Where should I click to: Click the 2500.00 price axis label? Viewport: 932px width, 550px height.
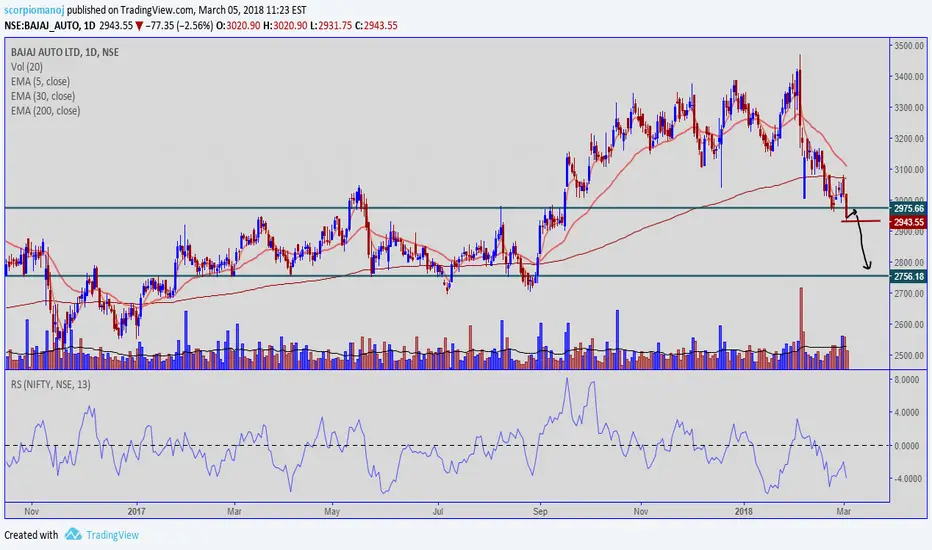click(x=909, y=356)
